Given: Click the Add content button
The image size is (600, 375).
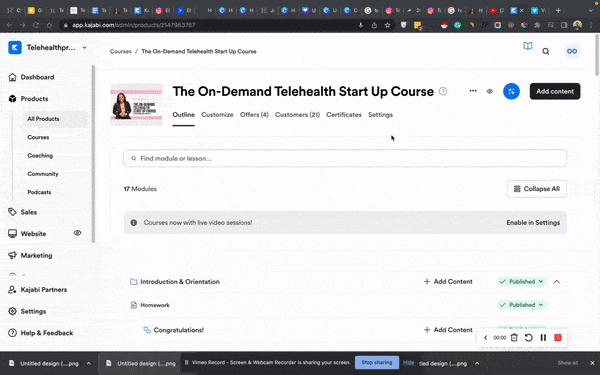Looking at the screenshot, I should pyautogui.click(x=555, y=91).
